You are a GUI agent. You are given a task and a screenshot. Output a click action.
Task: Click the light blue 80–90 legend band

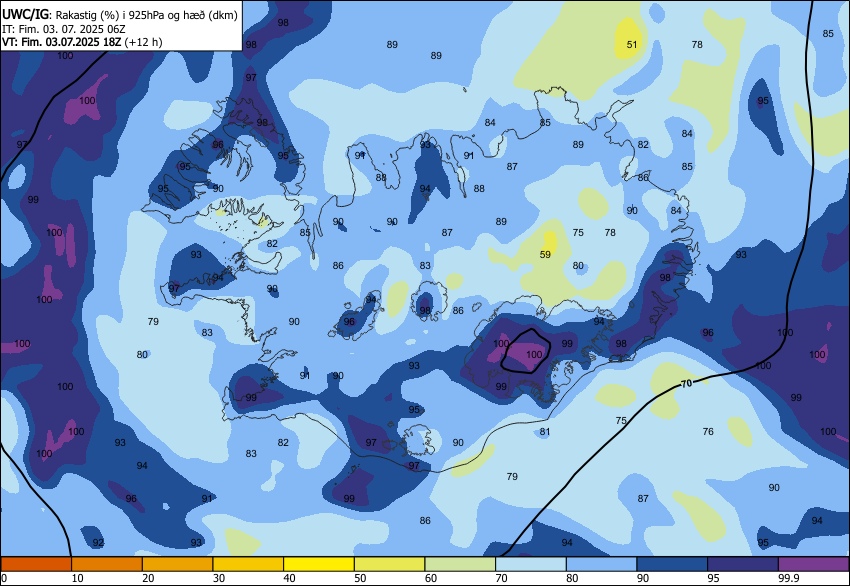(602, 564)
